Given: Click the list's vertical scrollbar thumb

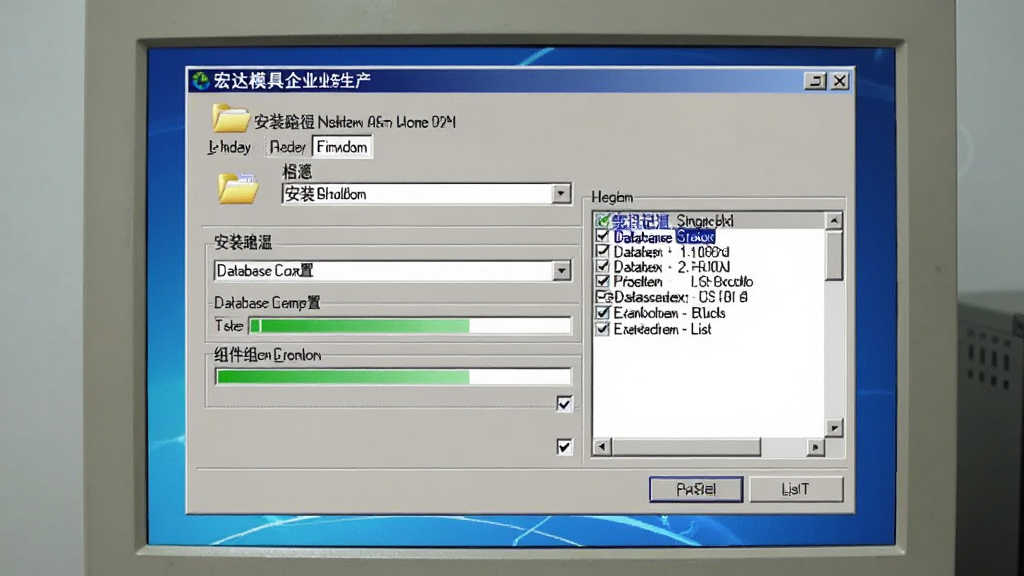Looking at the screenshot, I should click(x=834, y=255).
